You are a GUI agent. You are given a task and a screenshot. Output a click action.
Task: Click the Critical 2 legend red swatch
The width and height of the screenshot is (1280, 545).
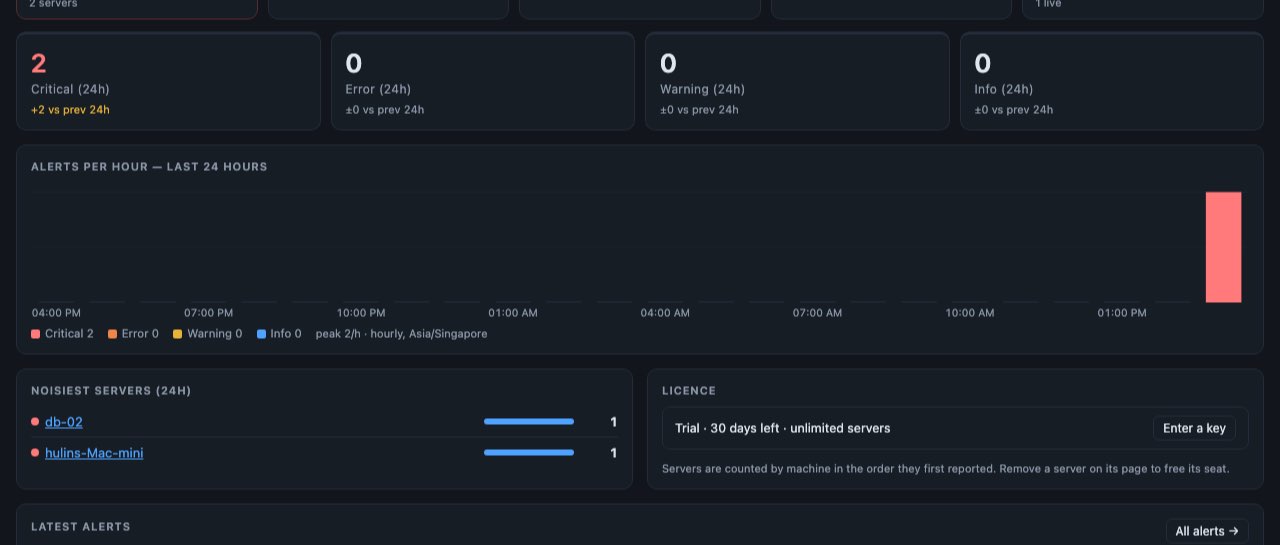tap(36, 334)
